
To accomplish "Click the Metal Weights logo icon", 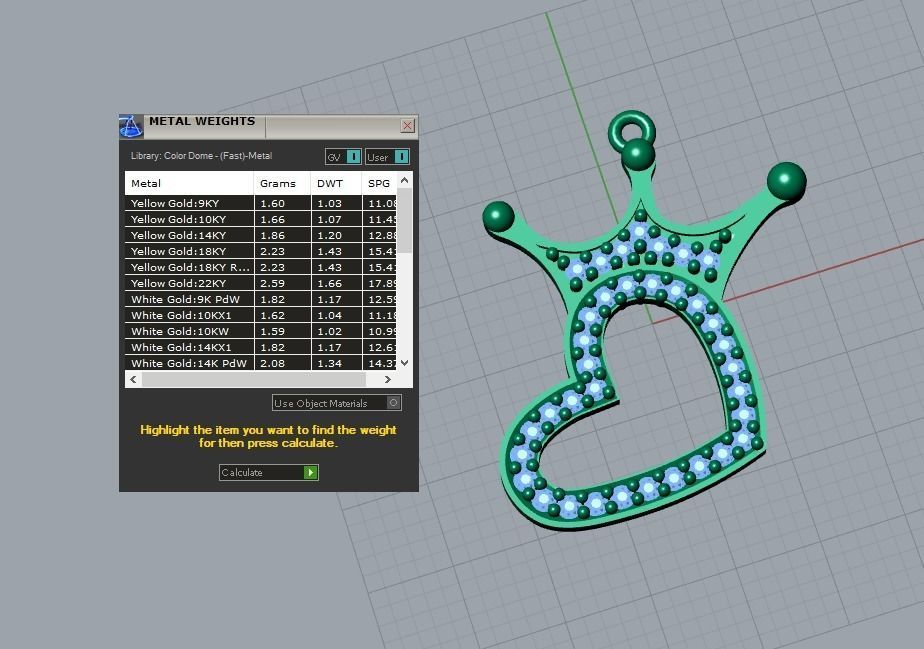I will point(131,126).
